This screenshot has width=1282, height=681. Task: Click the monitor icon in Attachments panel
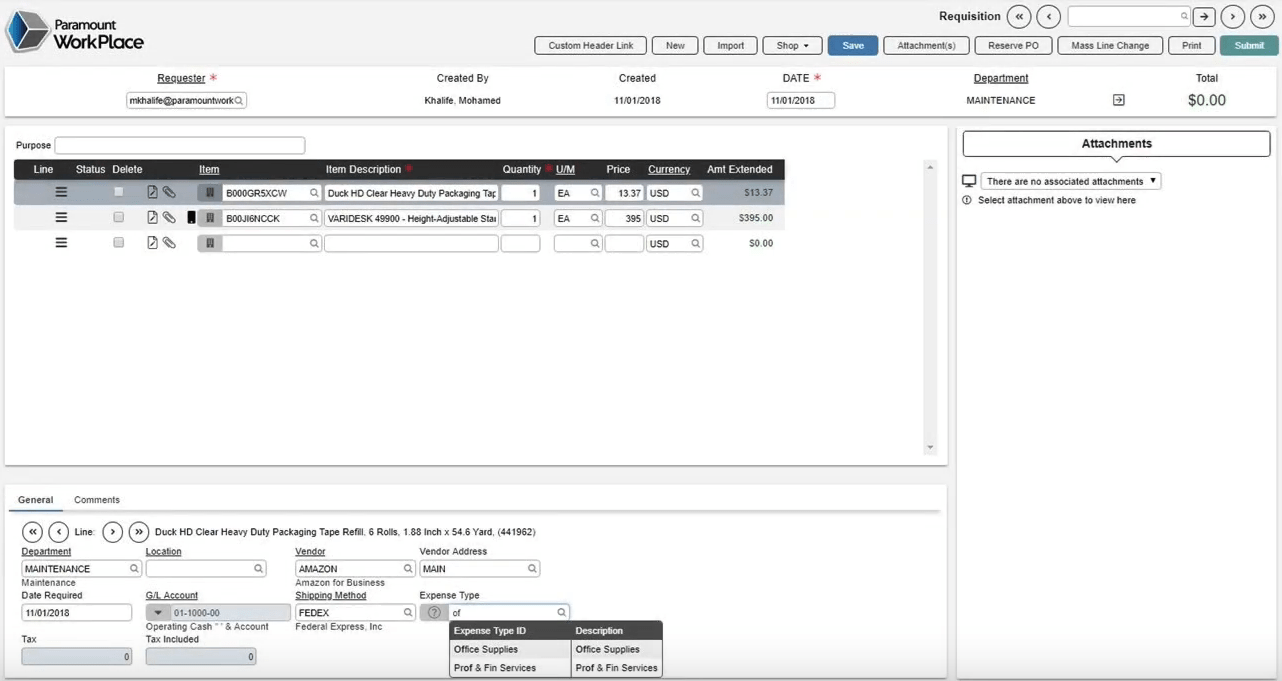pos(969,181)
